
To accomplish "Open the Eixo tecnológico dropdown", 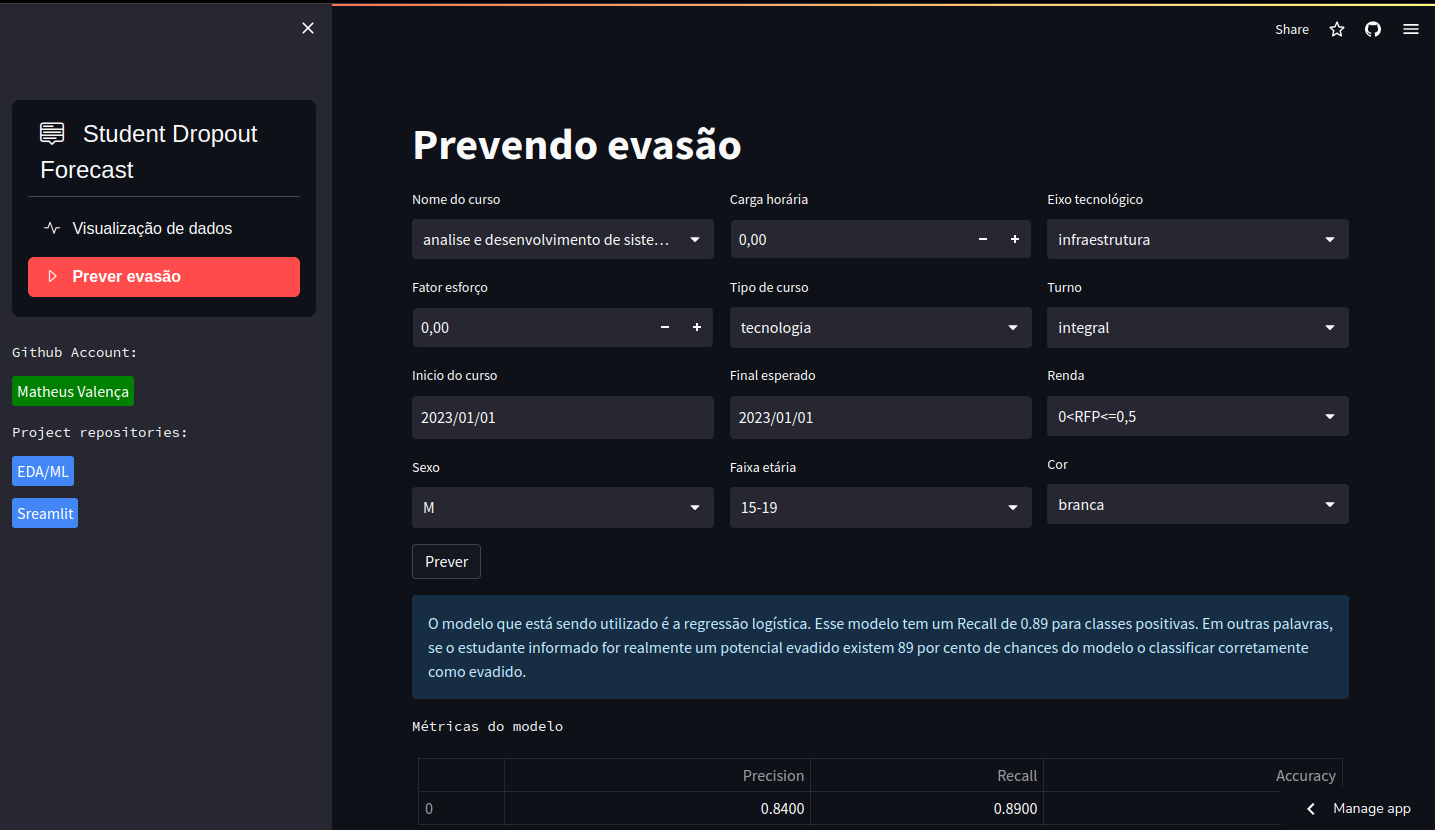I will 1197,239.
